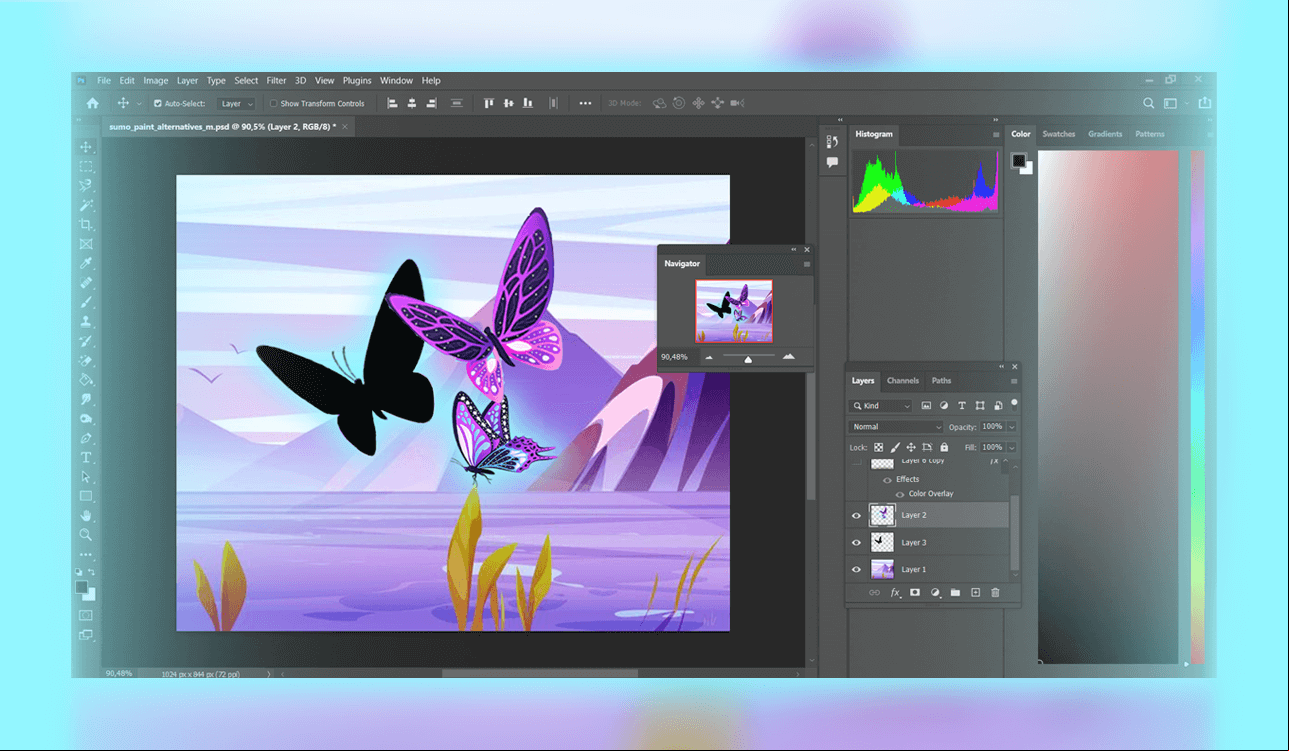Image resolution: width=1289 pixels, height=751 pixels.
Task: Switch to the Swatches tab
Action: click(x=1059, y=134)
